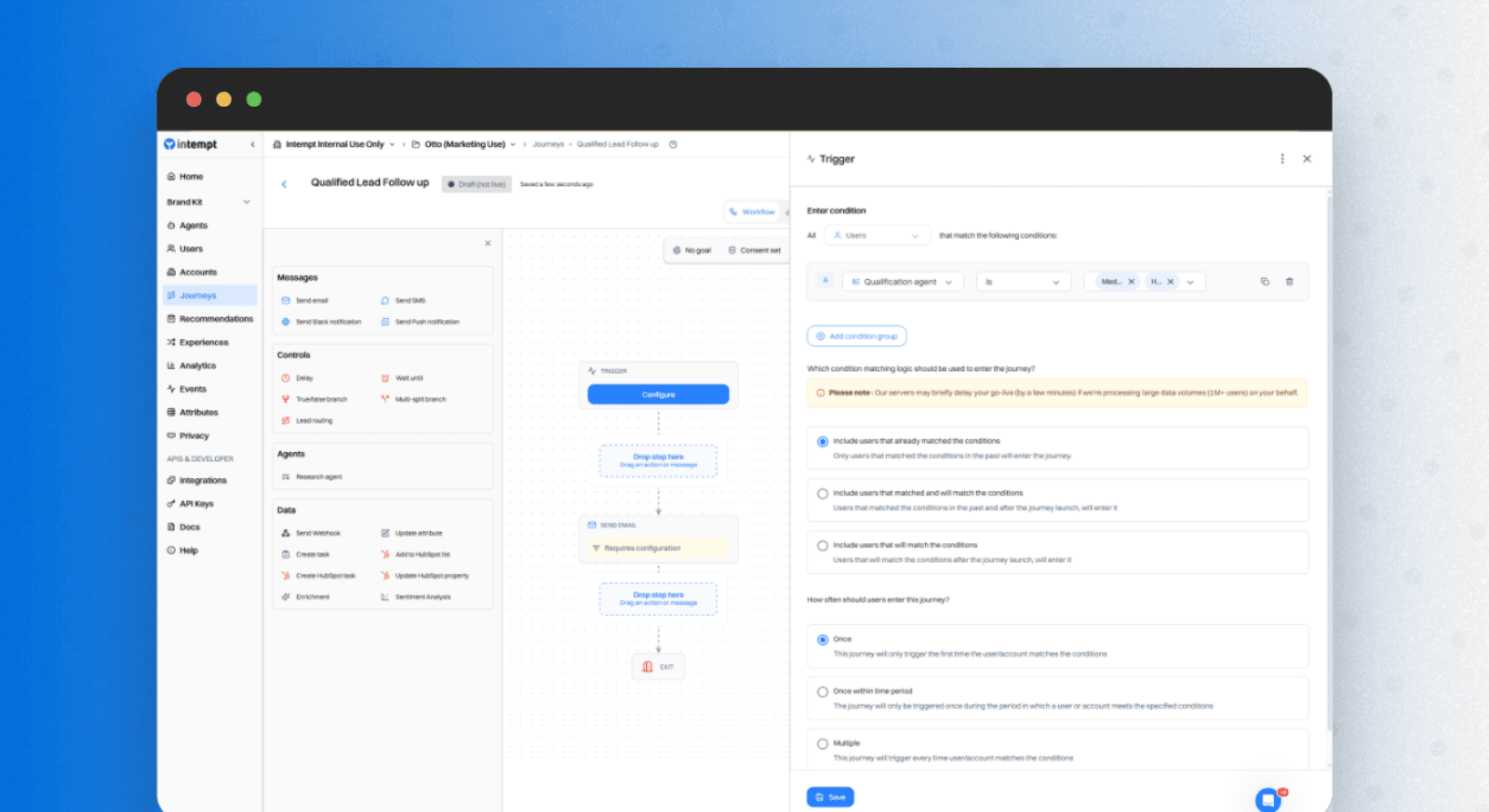
Task: Expand the condition values dropdown arrow
Action: (x=1190, y=282)
